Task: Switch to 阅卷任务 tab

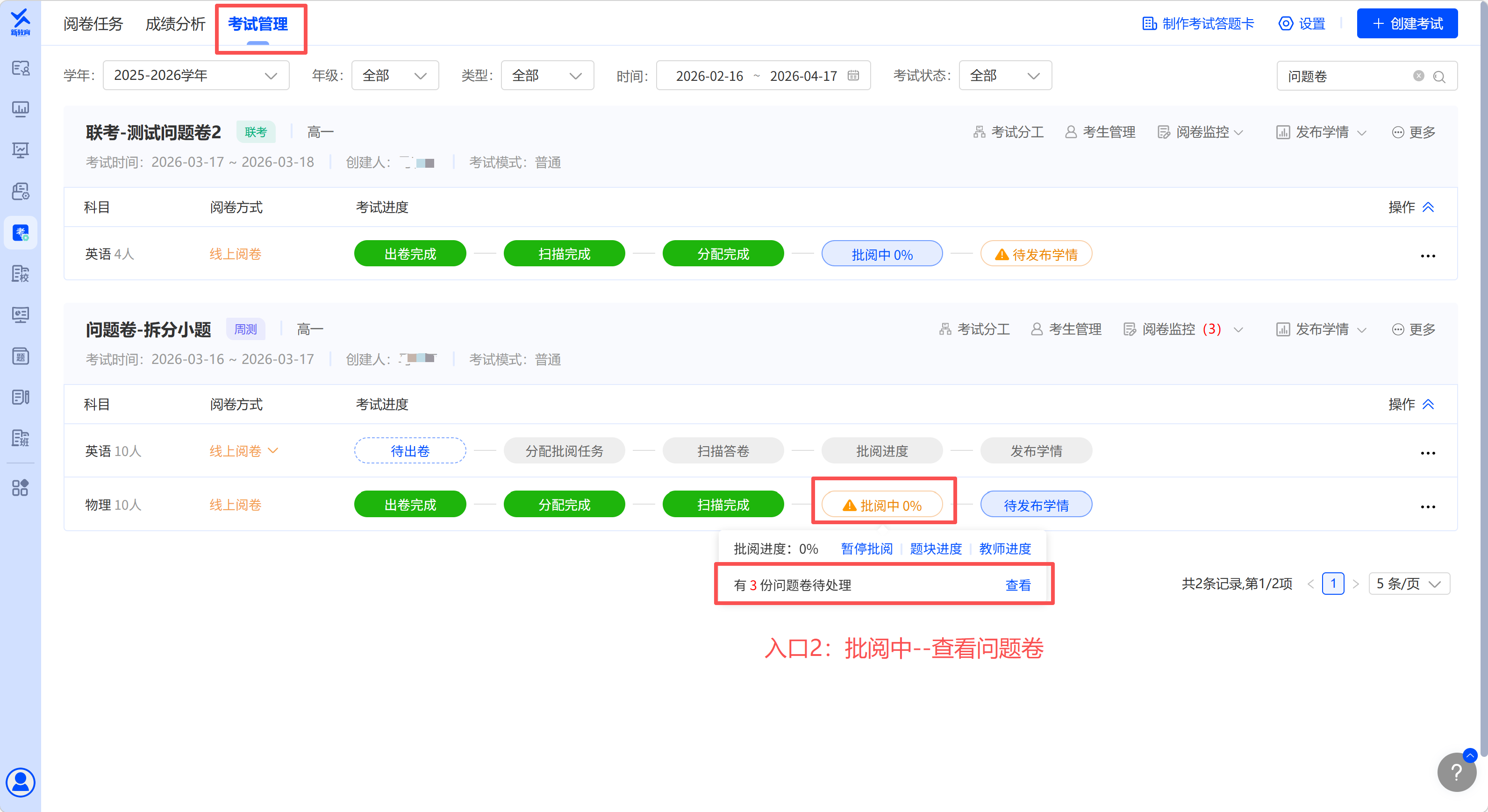Action: click(93, 24)
